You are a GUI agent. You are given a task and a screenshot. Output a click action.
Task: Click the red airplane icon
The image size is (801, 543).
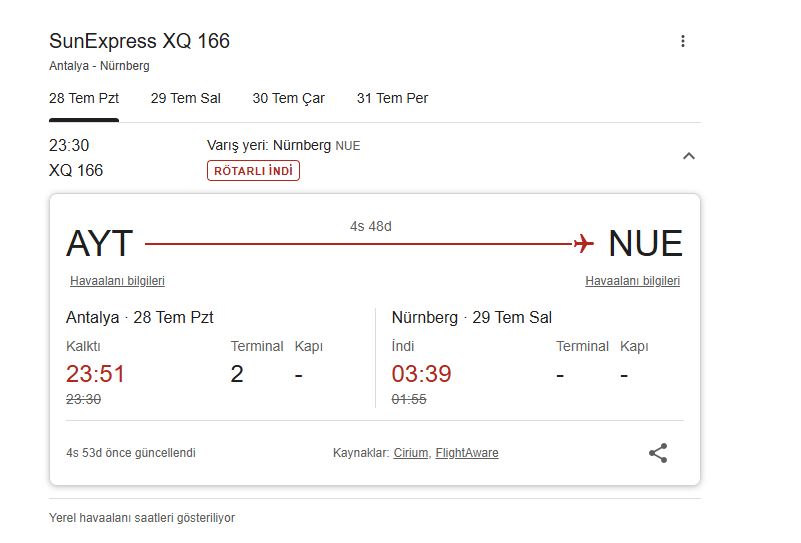[584, 243]
